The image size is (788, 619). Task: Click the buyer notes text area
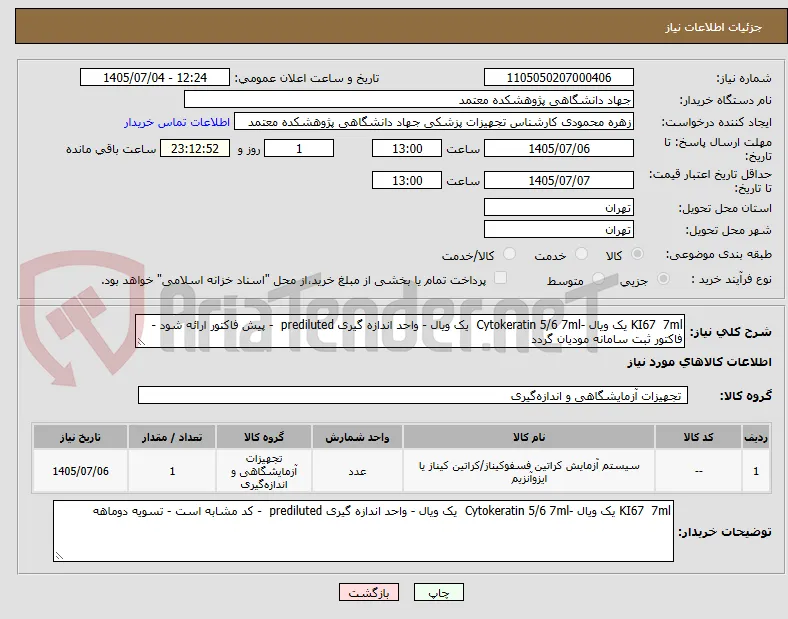(x=363, y=531)
